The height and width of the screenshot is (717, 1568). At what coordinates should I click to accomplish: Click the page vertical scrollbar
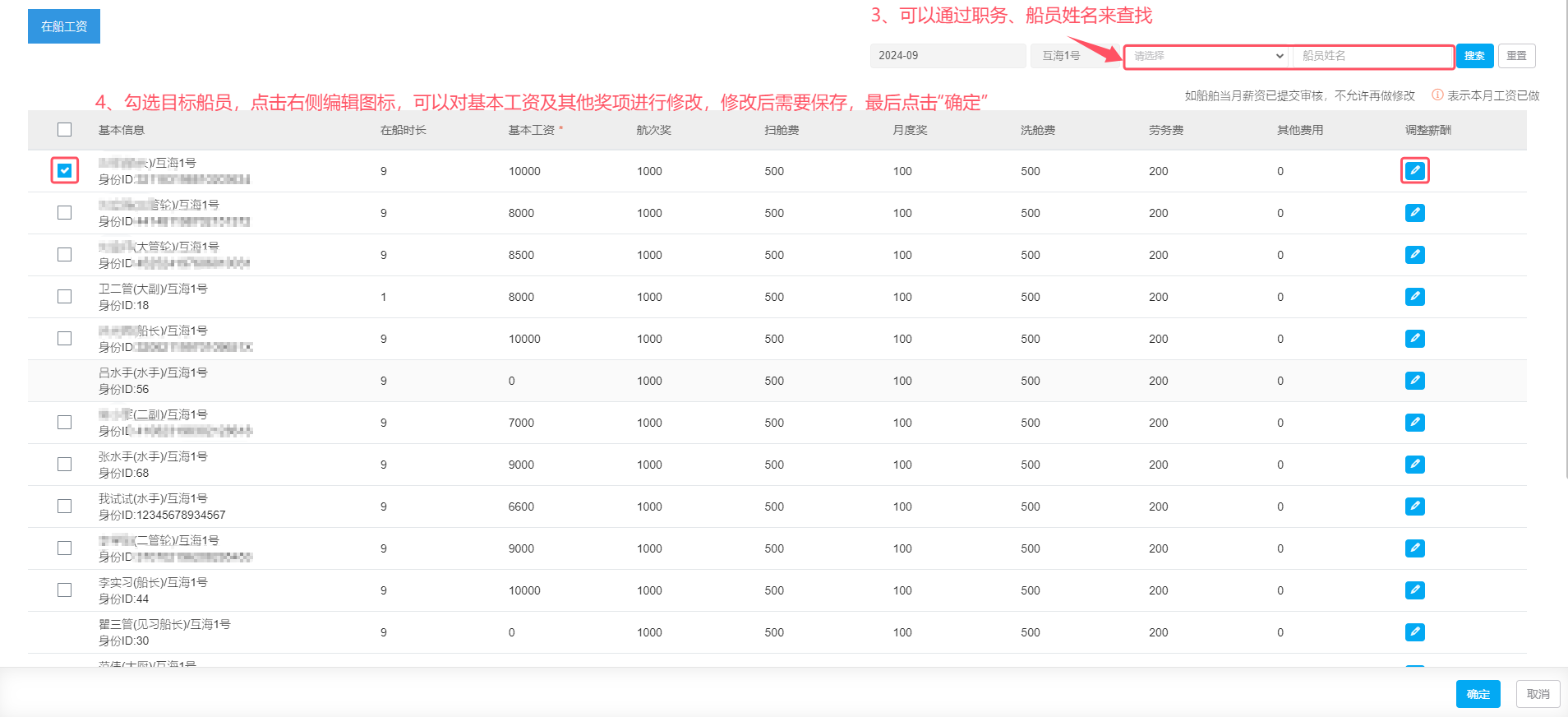point(1565,238)
